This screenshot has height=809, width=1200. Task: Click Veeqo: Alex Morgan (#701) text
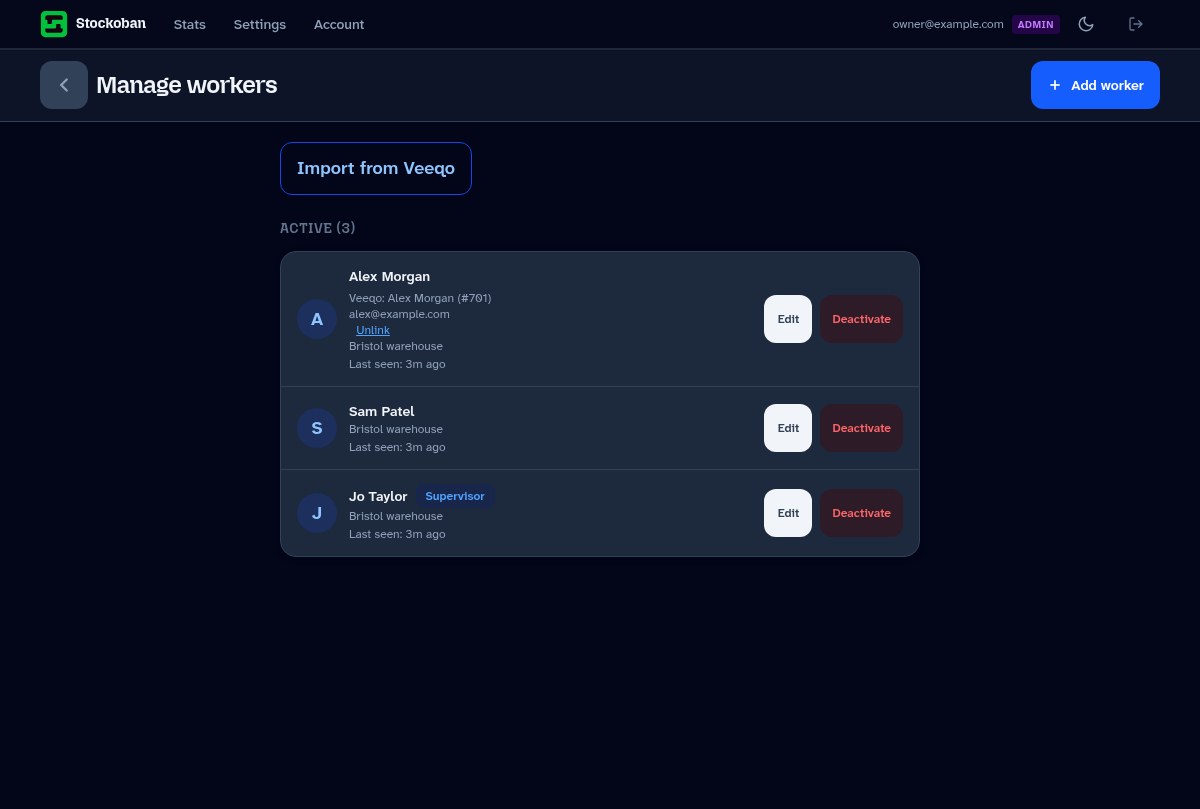point(420,298)
